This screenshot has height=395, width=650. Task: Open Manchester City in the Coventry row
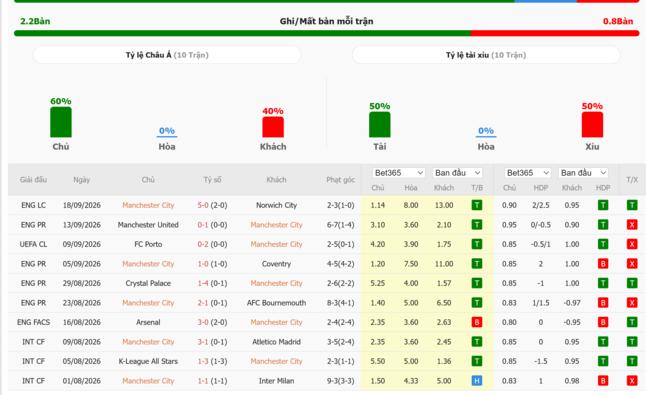pos(148,264)
